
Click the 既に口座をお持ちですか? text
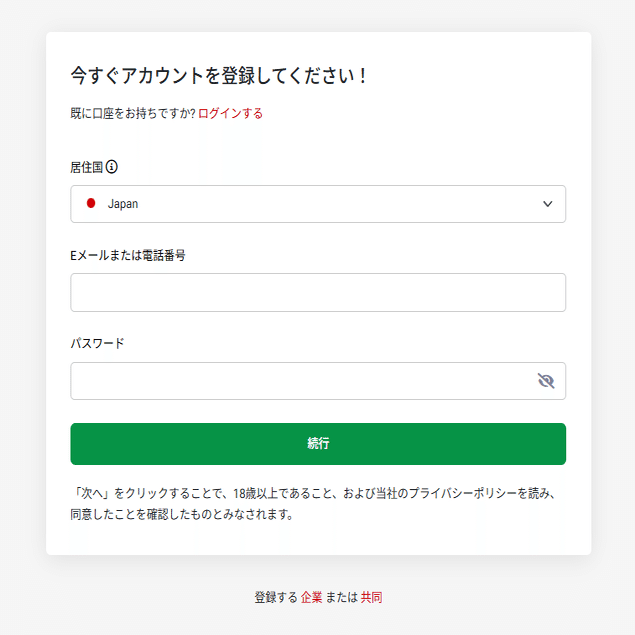133,114
